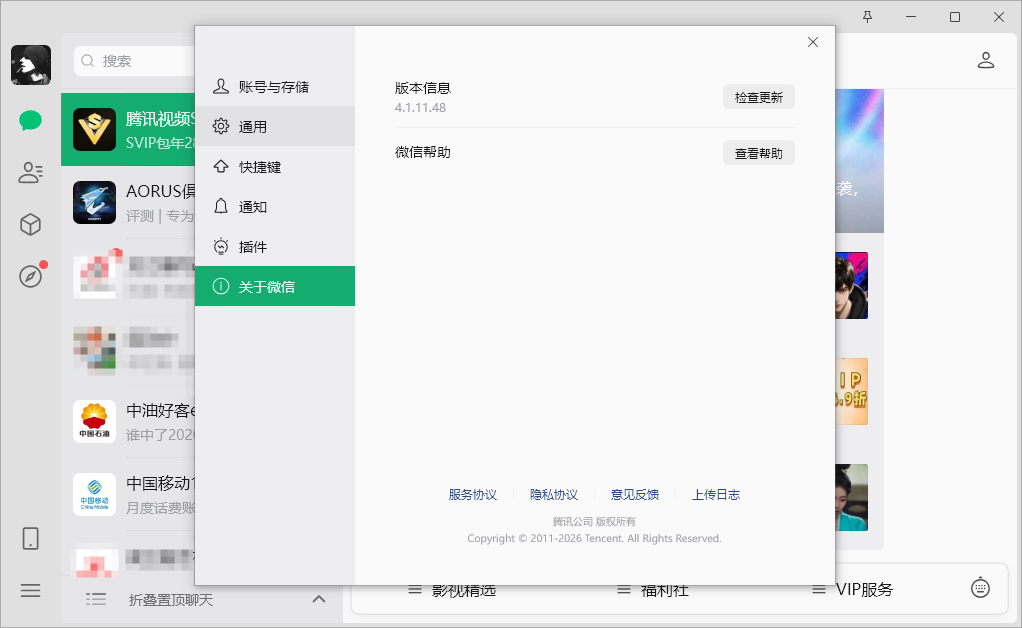
Task: Open the 中国移动 chat entry
Action: (128, 494)
